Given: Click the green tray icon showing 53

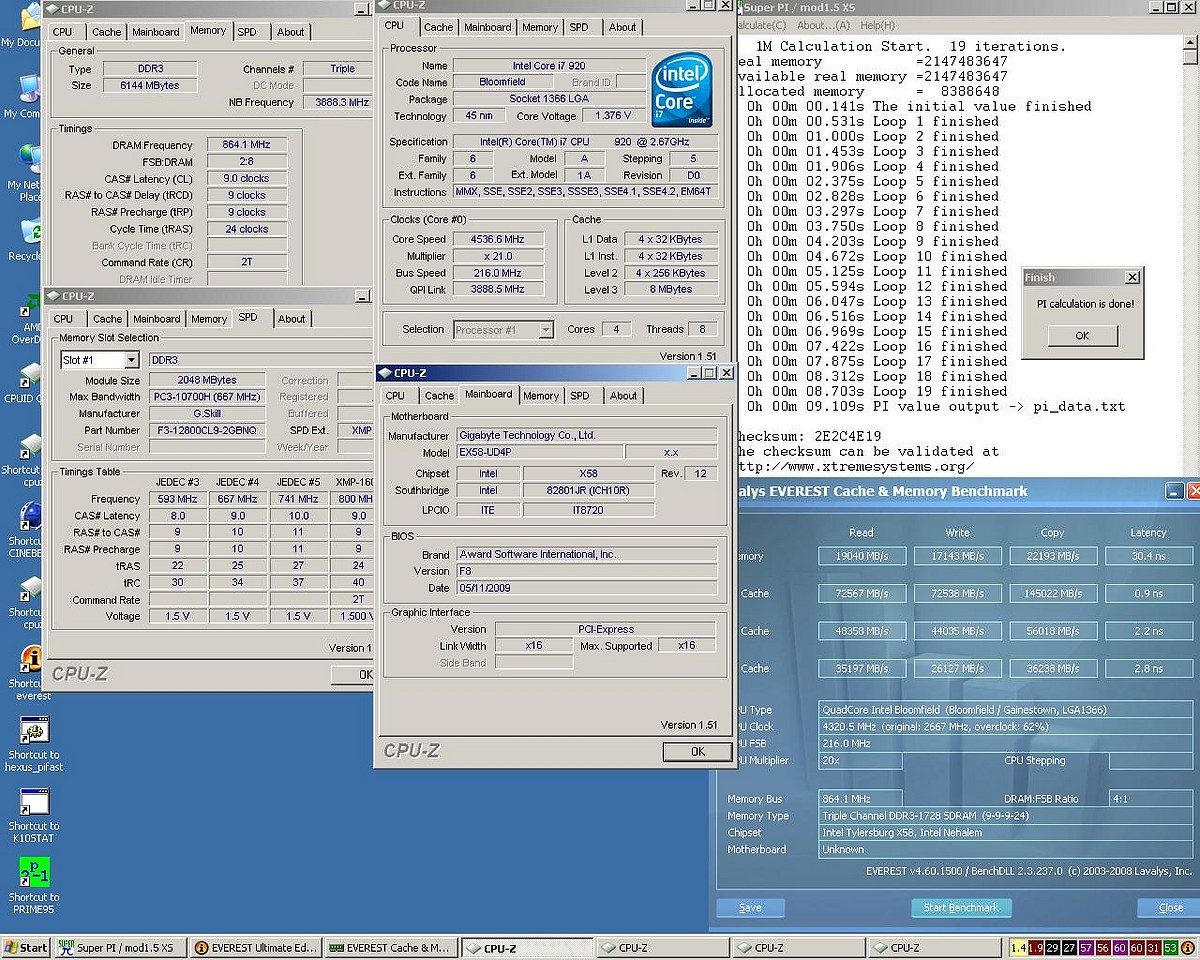Looking at the screenshot, I should point(1172,948).
